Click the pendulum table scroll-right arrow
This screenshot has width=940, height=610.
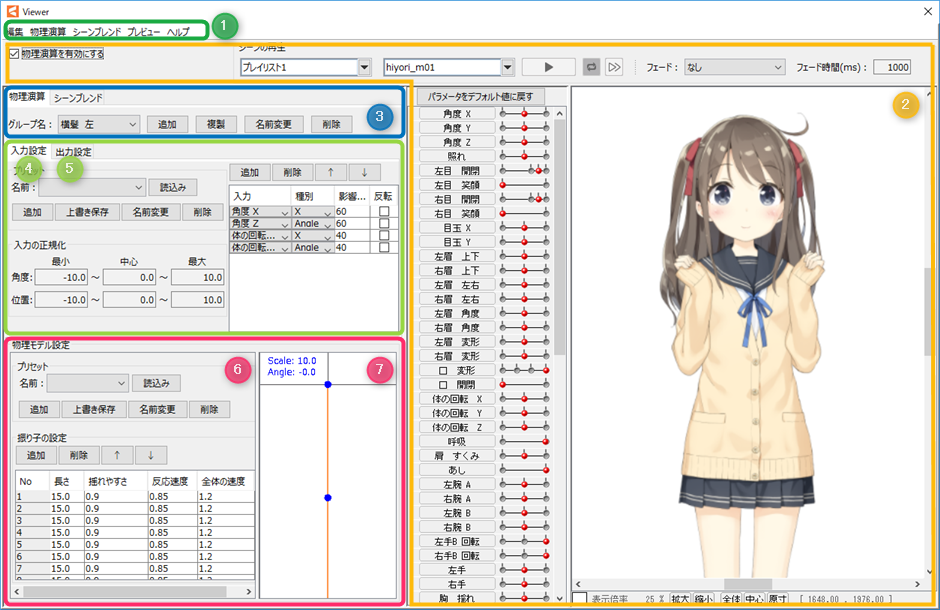pos(249,591)
